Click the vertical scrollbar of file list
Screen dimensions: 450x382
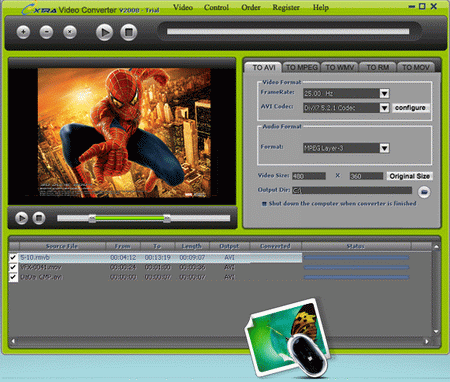(436, 289)
